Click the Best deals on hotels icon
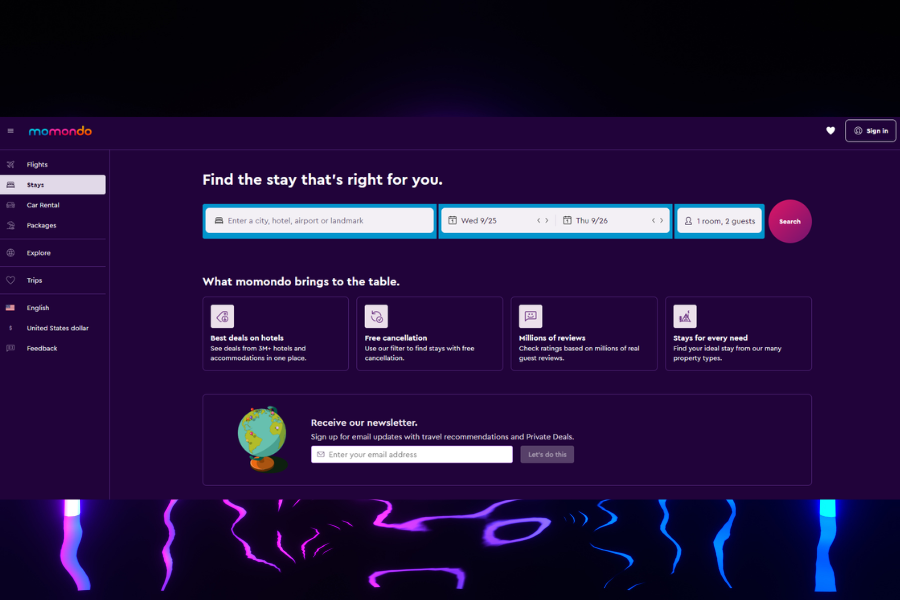 222,317
